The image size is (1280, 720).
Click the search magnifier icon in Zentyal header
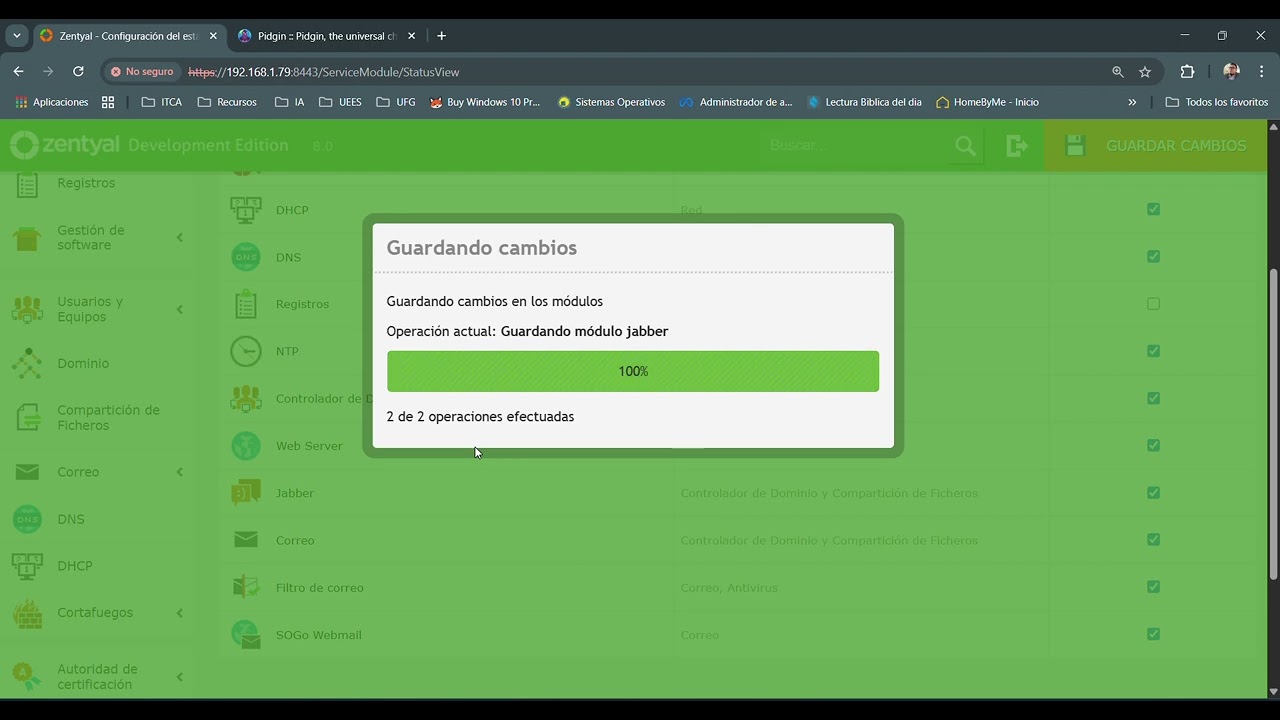[965, 146]
